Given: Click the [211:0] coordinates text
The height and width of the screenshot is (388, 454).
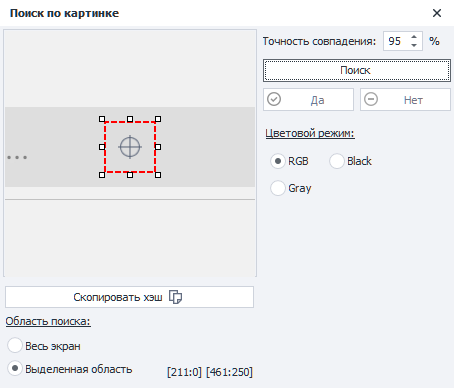Looking at the screenshot, I should click(x=184, y=372).
